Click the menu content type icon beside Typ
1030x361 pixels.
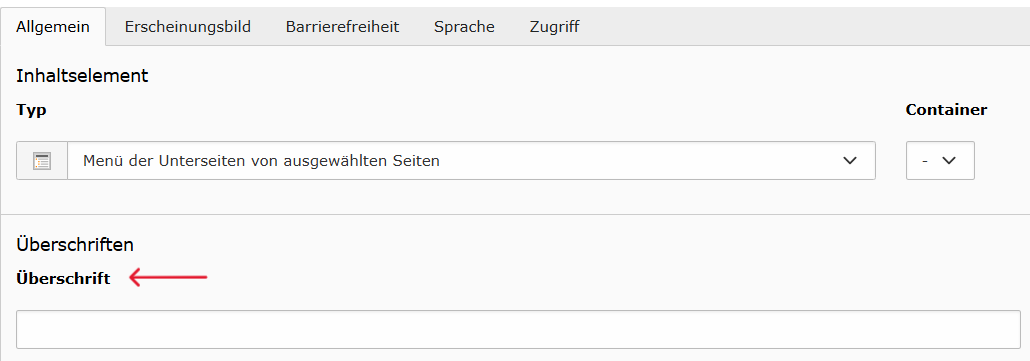coord(42,161)
